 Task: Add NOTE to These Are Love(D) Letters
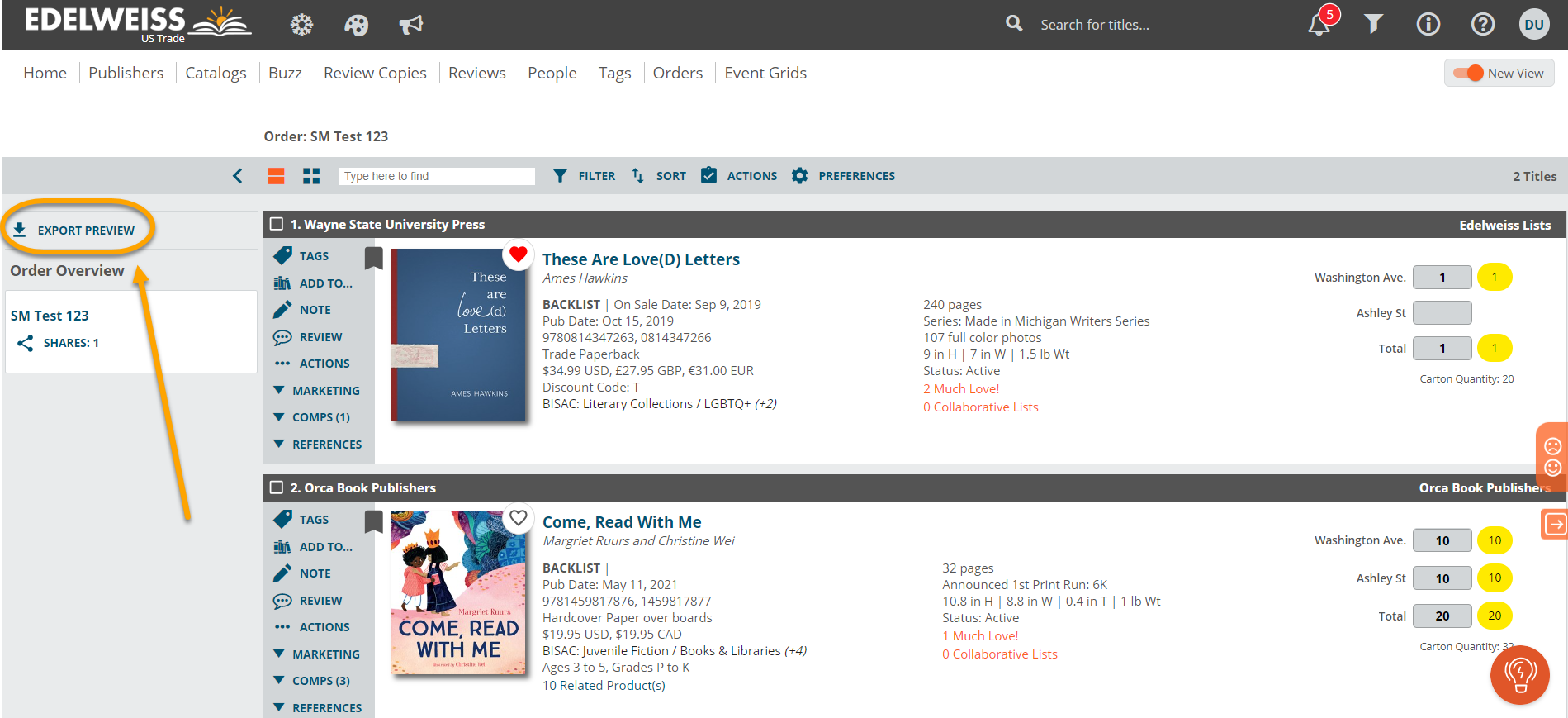(302, 310)
